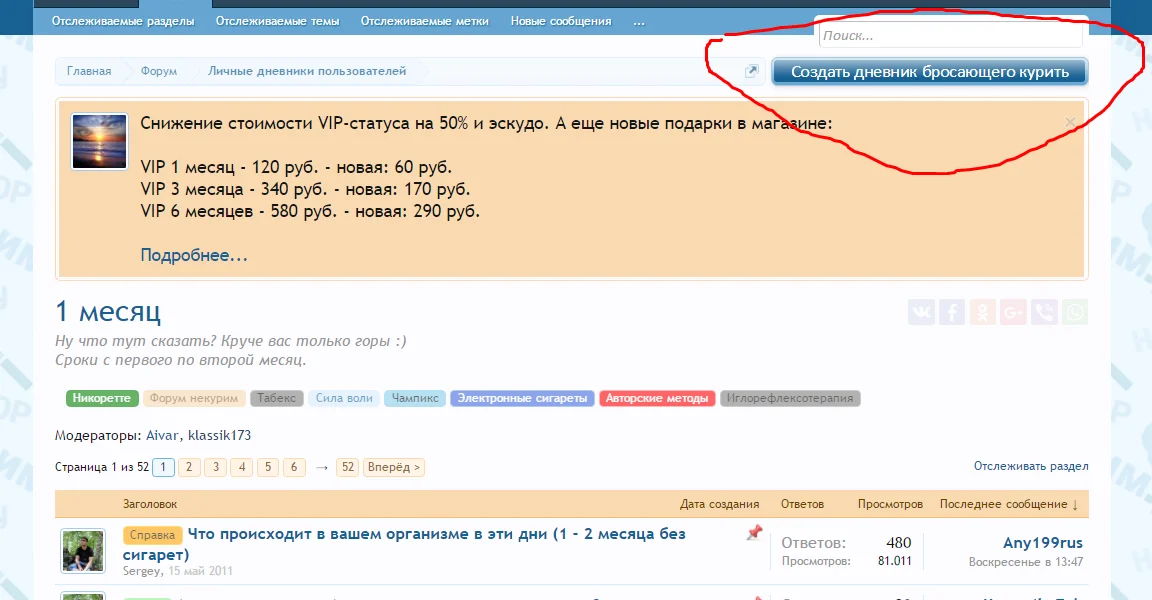Open Sergey's avatar in first thread

tap(82, 550)
